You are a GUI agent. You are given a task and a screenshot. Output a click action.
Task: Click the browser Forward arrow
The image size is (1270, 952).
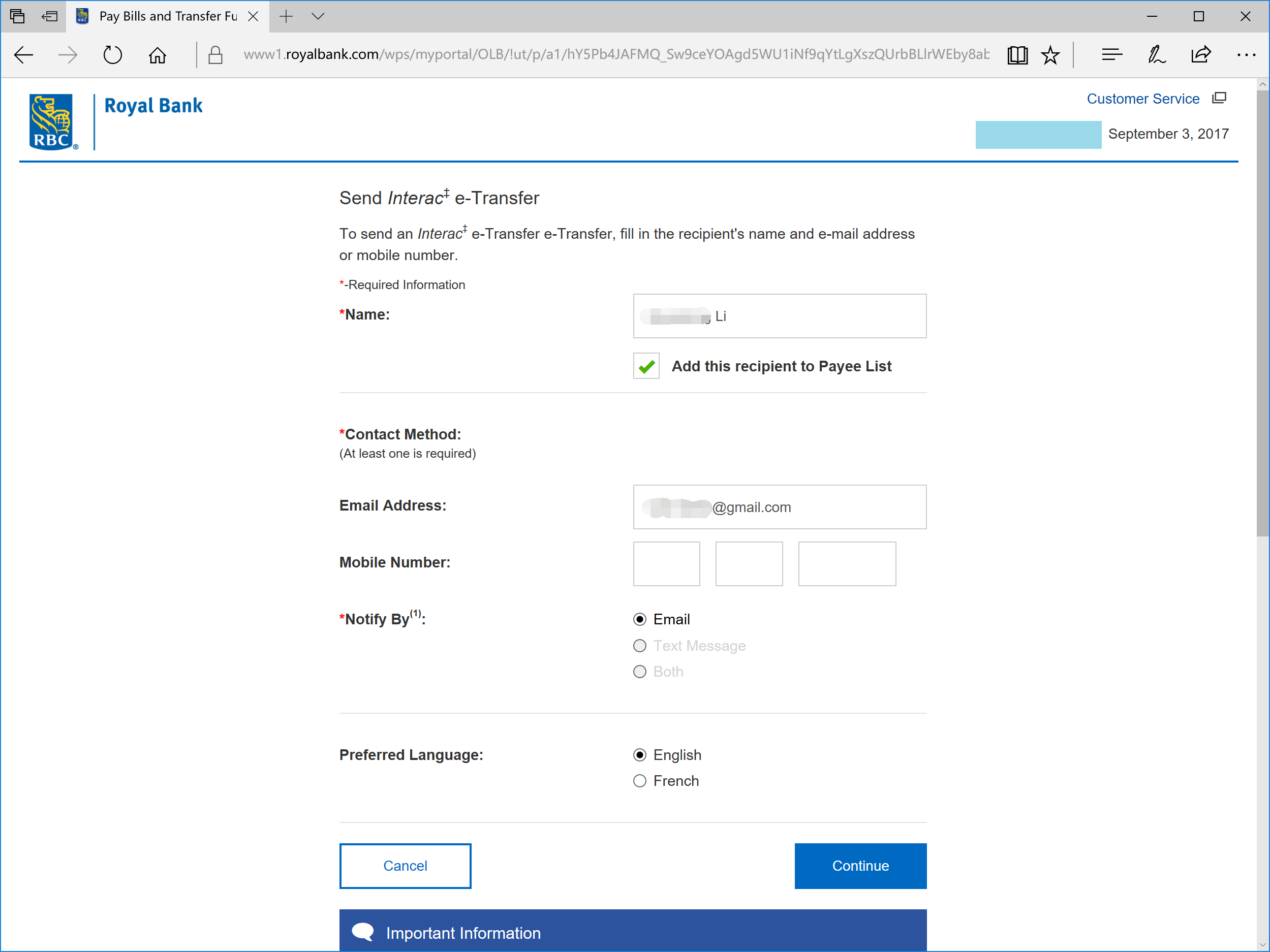[x=68, y=55]
